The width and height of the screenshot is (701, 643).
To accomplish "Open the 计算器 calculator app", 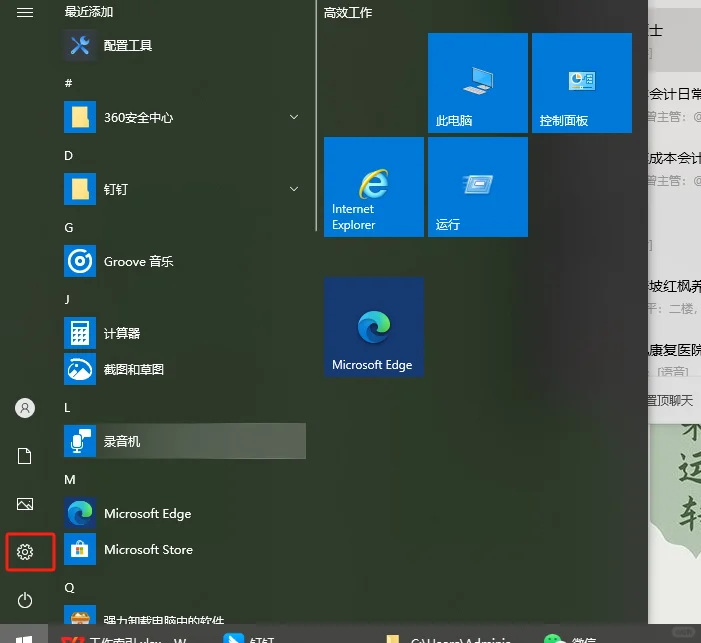I will [185, 333].
